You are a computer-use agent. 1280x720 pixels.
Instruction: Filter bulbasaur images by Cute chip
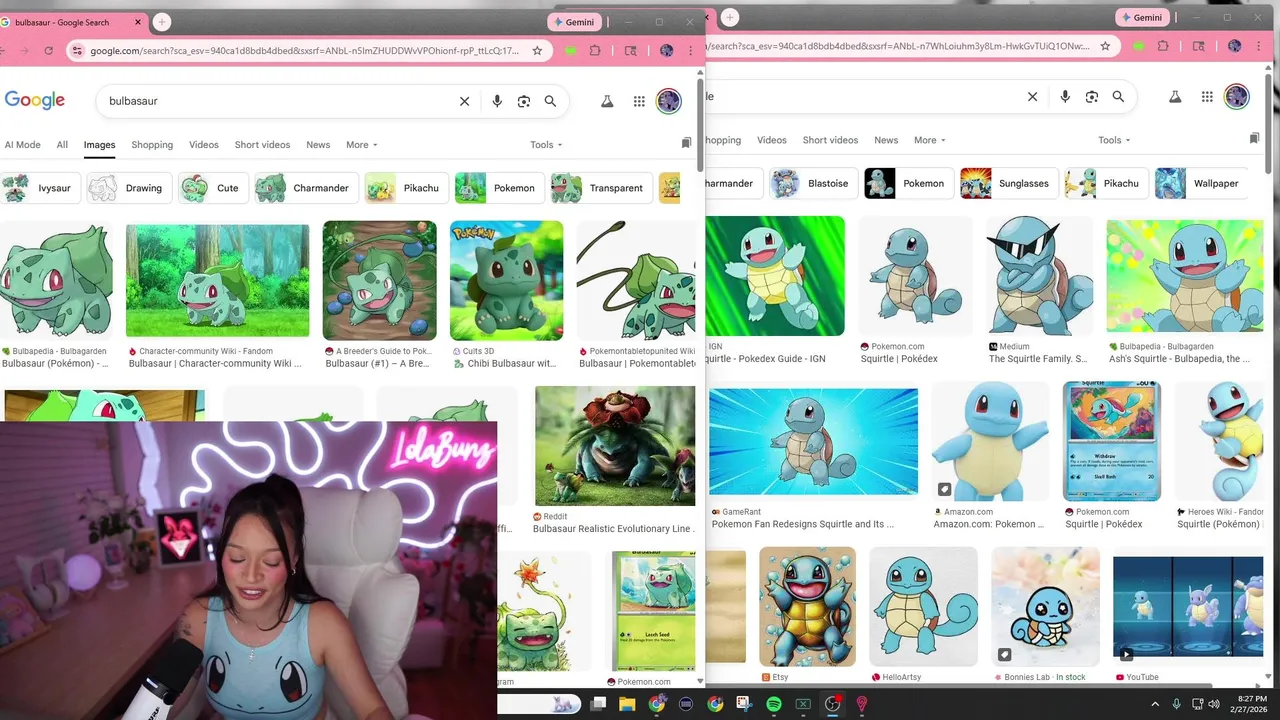click(x=213, y=188)
